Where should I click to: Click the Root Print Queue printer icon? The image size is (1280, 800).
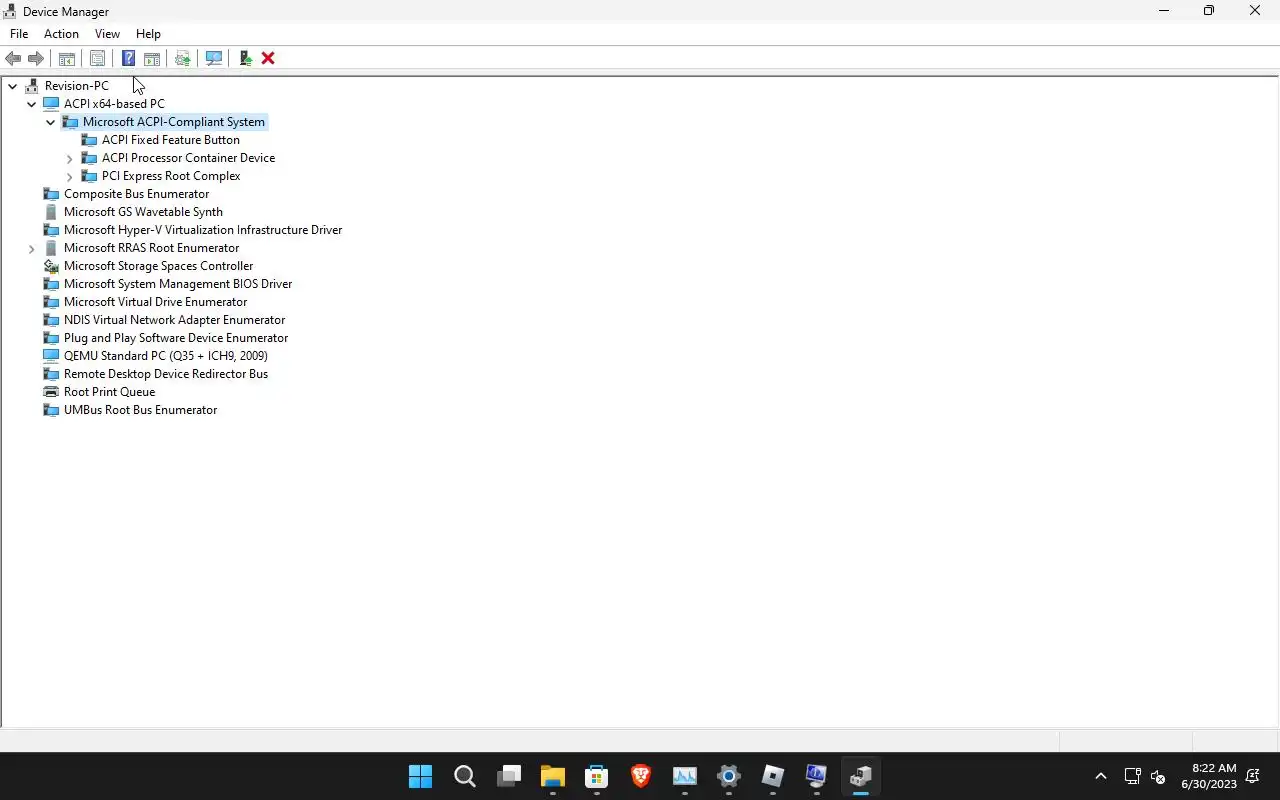pos(52,392)
